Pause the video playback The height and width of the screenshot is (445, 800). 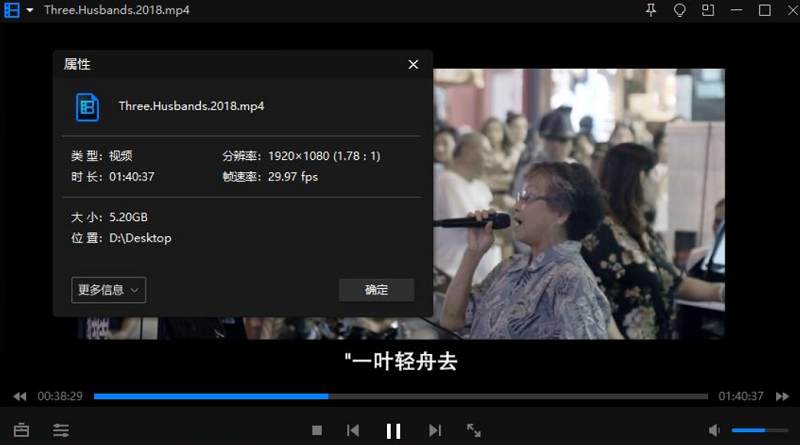tap(393, 431)
